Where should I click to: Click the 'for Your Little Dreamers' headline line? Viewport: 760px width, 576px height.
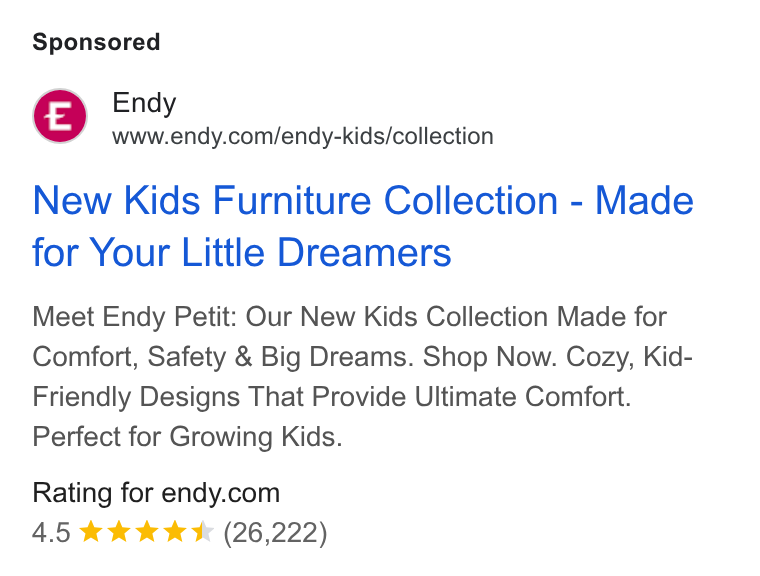(242, 252)
